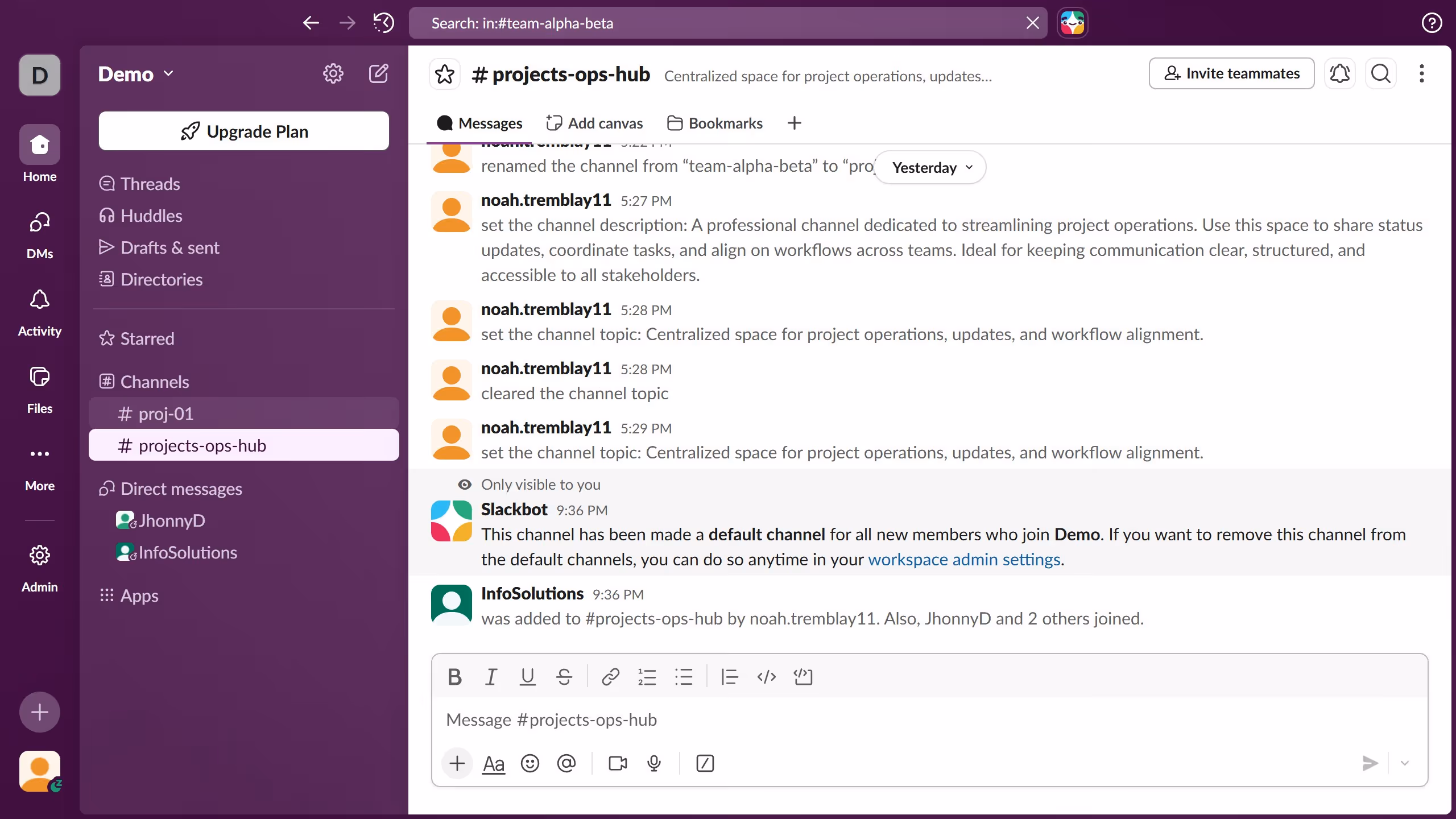Image resolution: width=1456 pixels, height=819 pixels.
Task: Select the #proj-01 channel
Action: [x=244, y=413]
